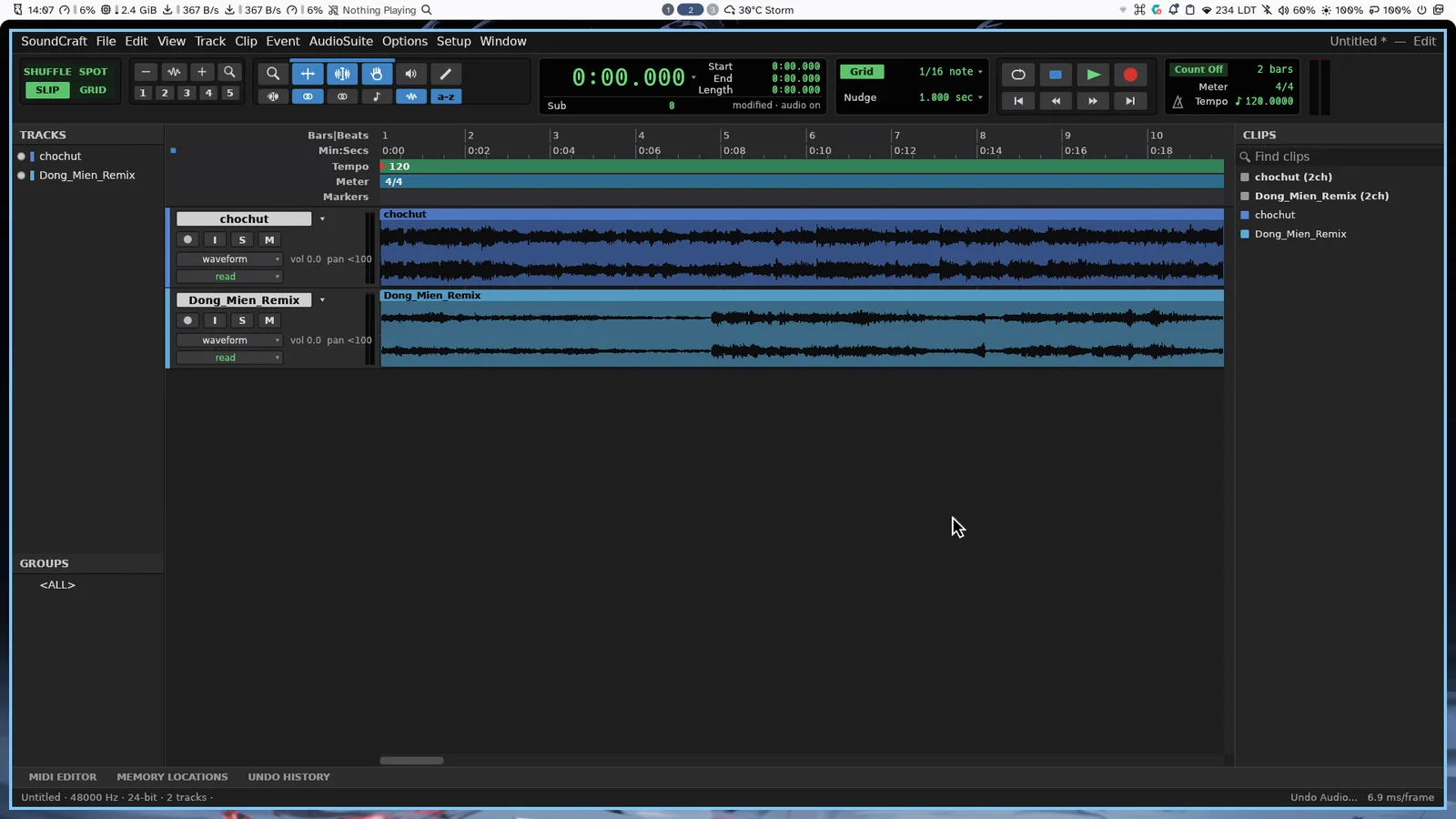This screenshot has width=1456, height=819.
Task: Select the Trim tool with crossed arrows
Action: point(308,74)
